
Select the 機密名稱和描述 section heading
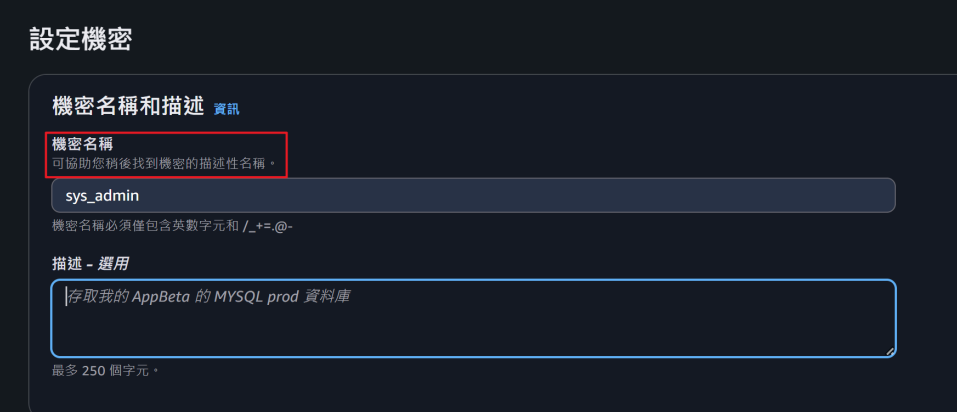coord(128,106)
